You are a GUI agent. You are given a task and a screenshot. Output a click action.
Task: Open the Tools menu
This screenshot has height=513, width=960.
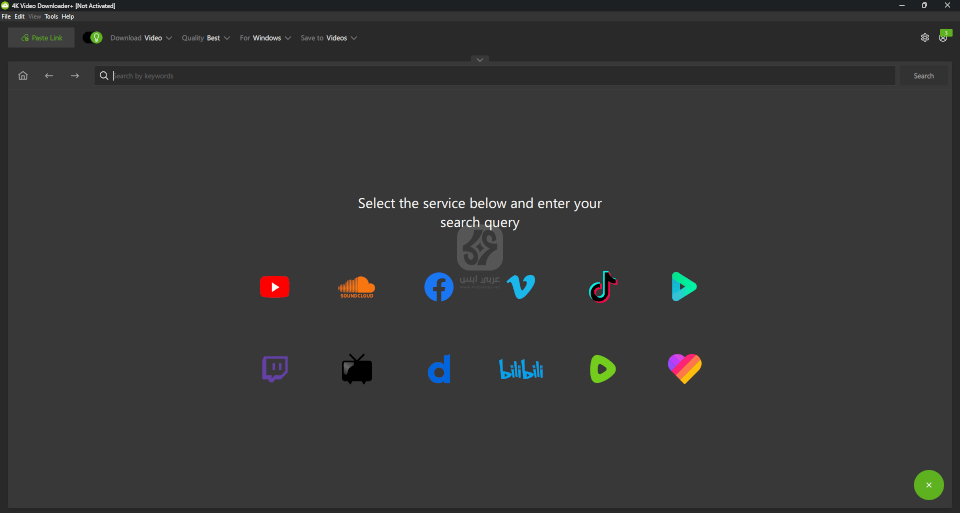click(51, 17)
